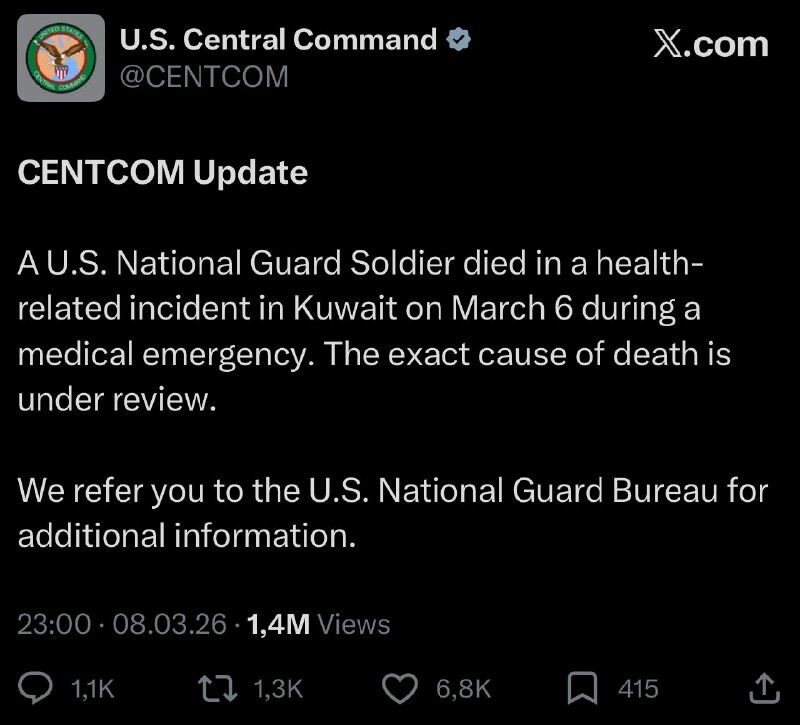
Task: Click the "CENTCOM Update" heading text
Action: (x=163, y=173)
